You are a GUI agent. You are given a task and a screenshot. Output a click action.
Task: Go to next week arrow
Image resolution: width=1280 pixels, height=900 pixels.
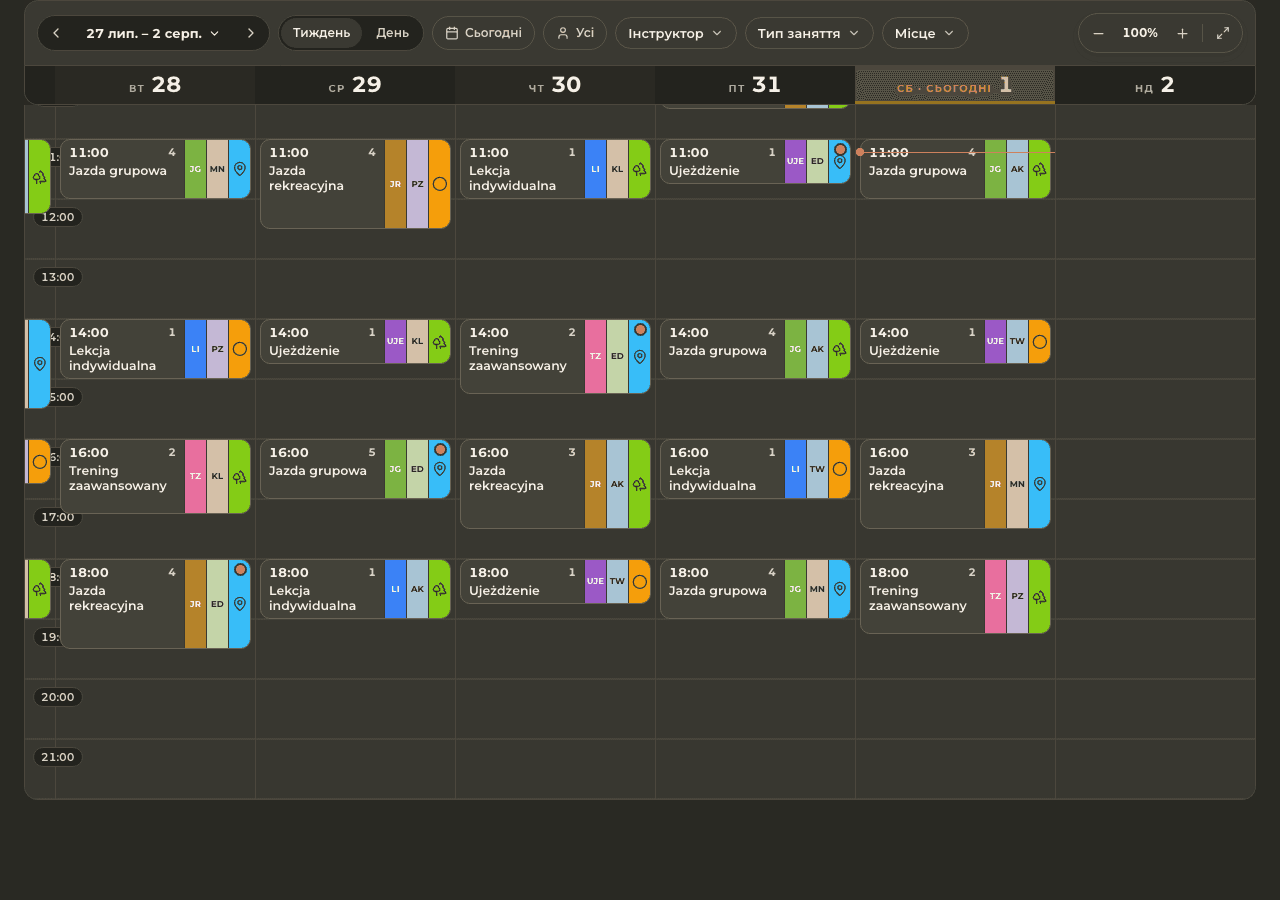pos(251,33)
